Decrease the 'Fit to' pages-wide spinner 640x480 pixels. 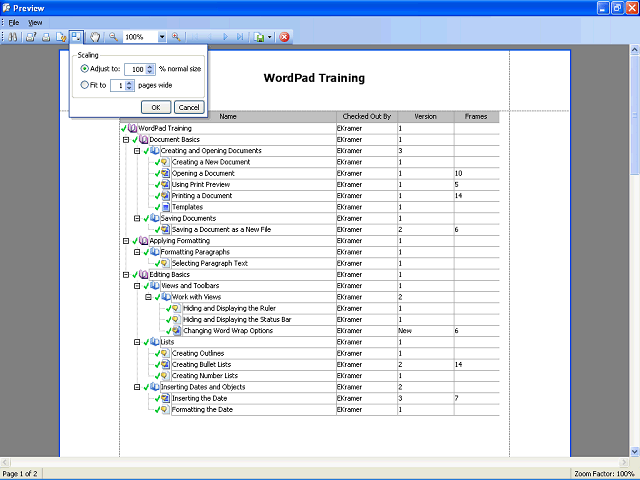129,88
